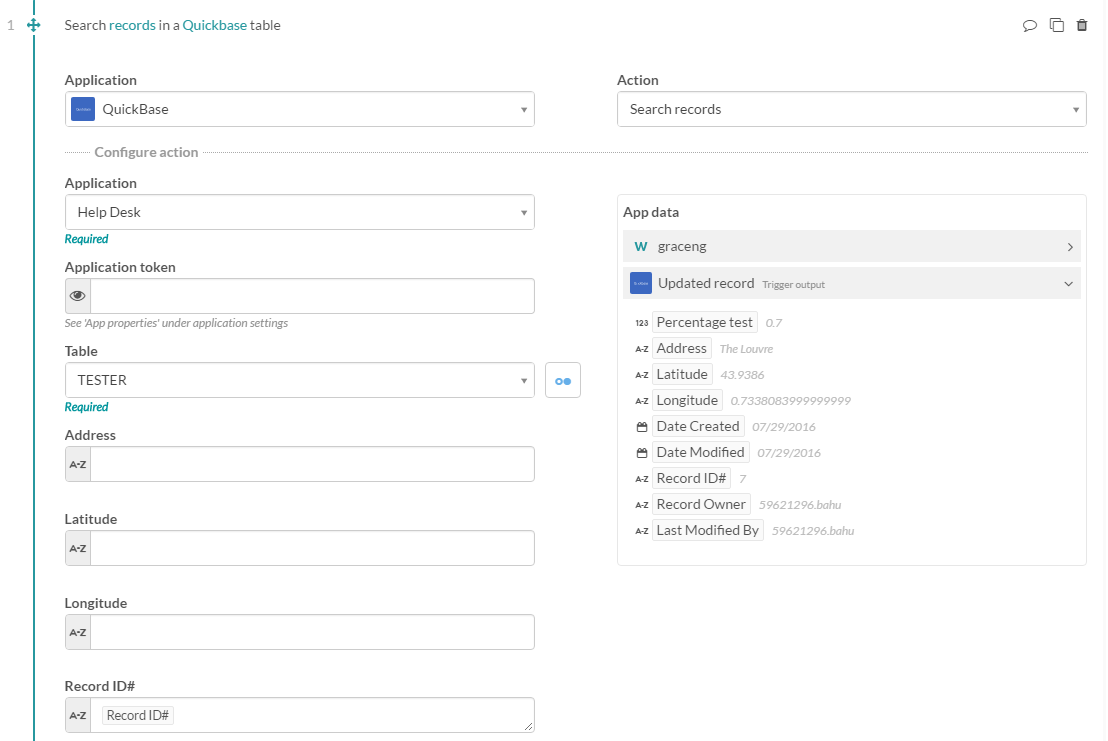The height and width of the screenshot is (741, 1108).
Task: Click the move step handle icon
Action: point(33,25)
